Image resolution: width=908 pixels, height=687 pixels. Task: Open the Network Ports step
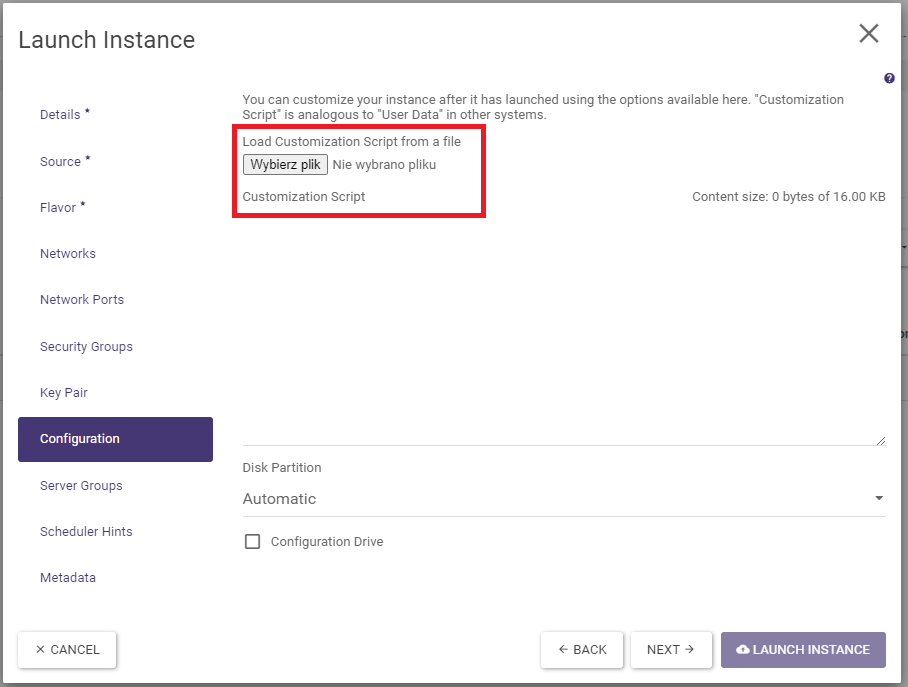82,300
